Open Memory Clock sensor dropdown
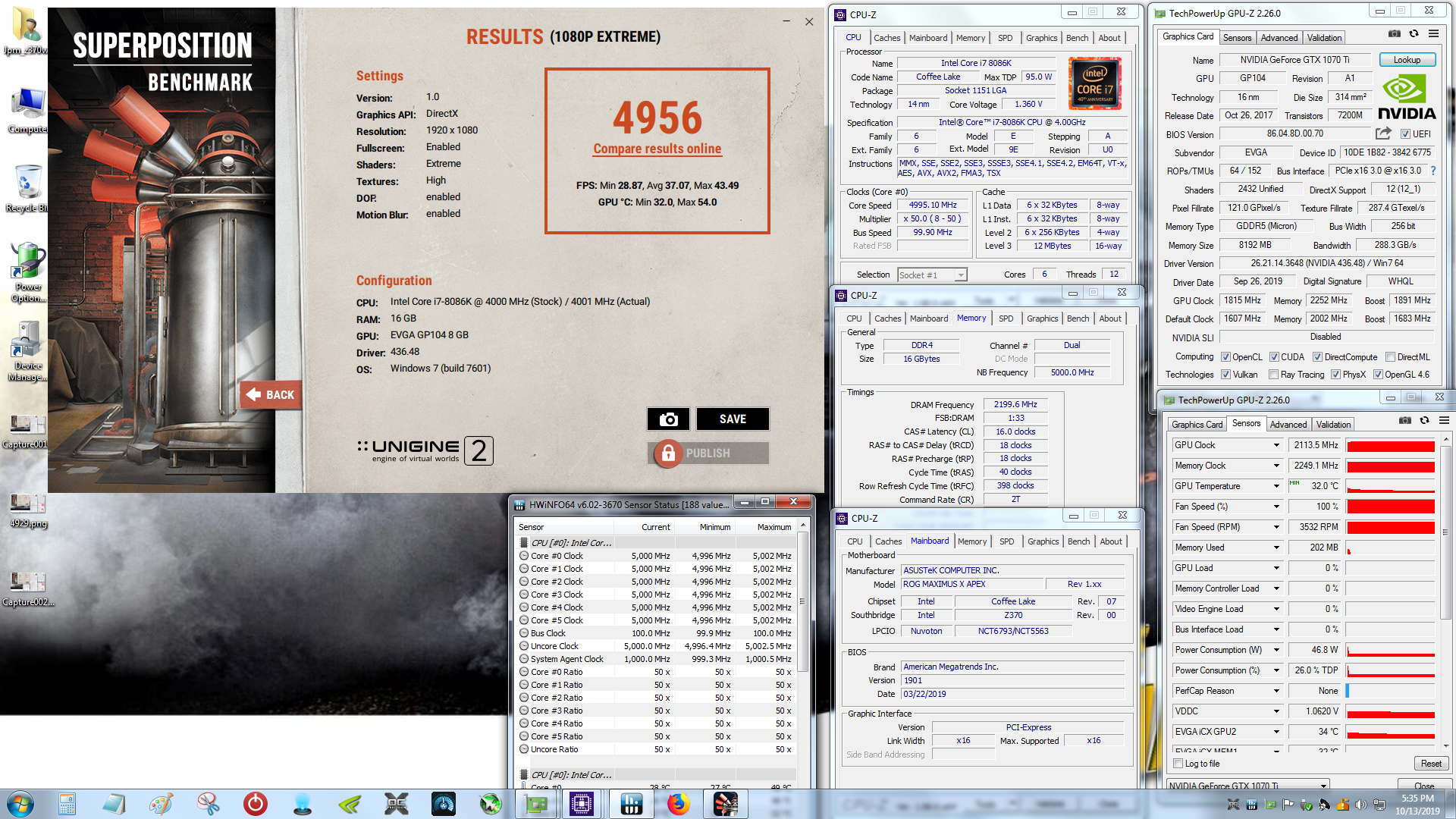Image resolution: width=1456 pixels, height=819 pixels. pyautogui.click(x=1276, y=466)
